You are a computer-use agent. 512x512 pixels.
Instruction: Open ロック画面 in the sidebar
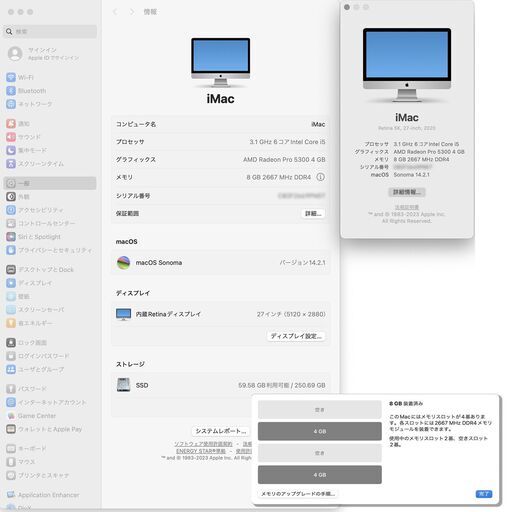coord(50,342)
